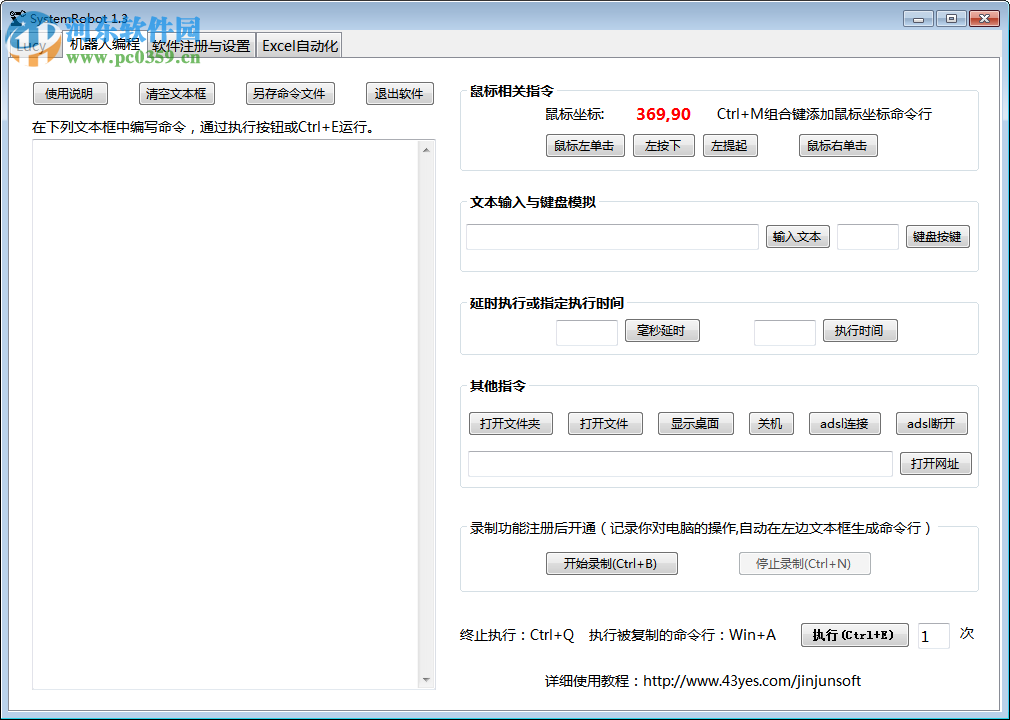1010x720 pixels.
Task: Select the 机器人编程 tab
Action: tap(104, 45)
